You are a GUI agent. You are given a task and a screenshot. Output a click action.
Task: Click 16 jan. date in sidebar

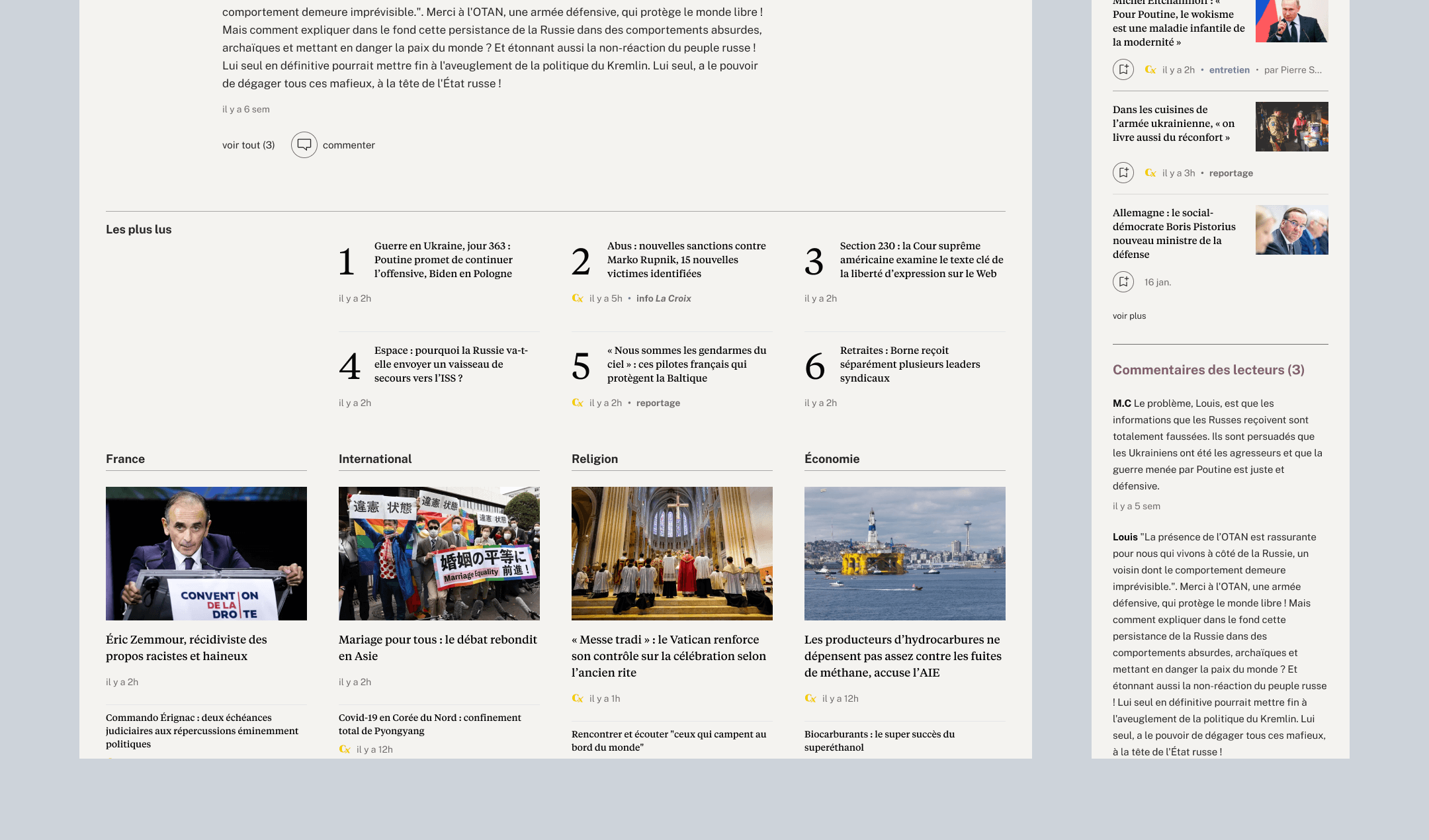click(x=1158, y=282)
